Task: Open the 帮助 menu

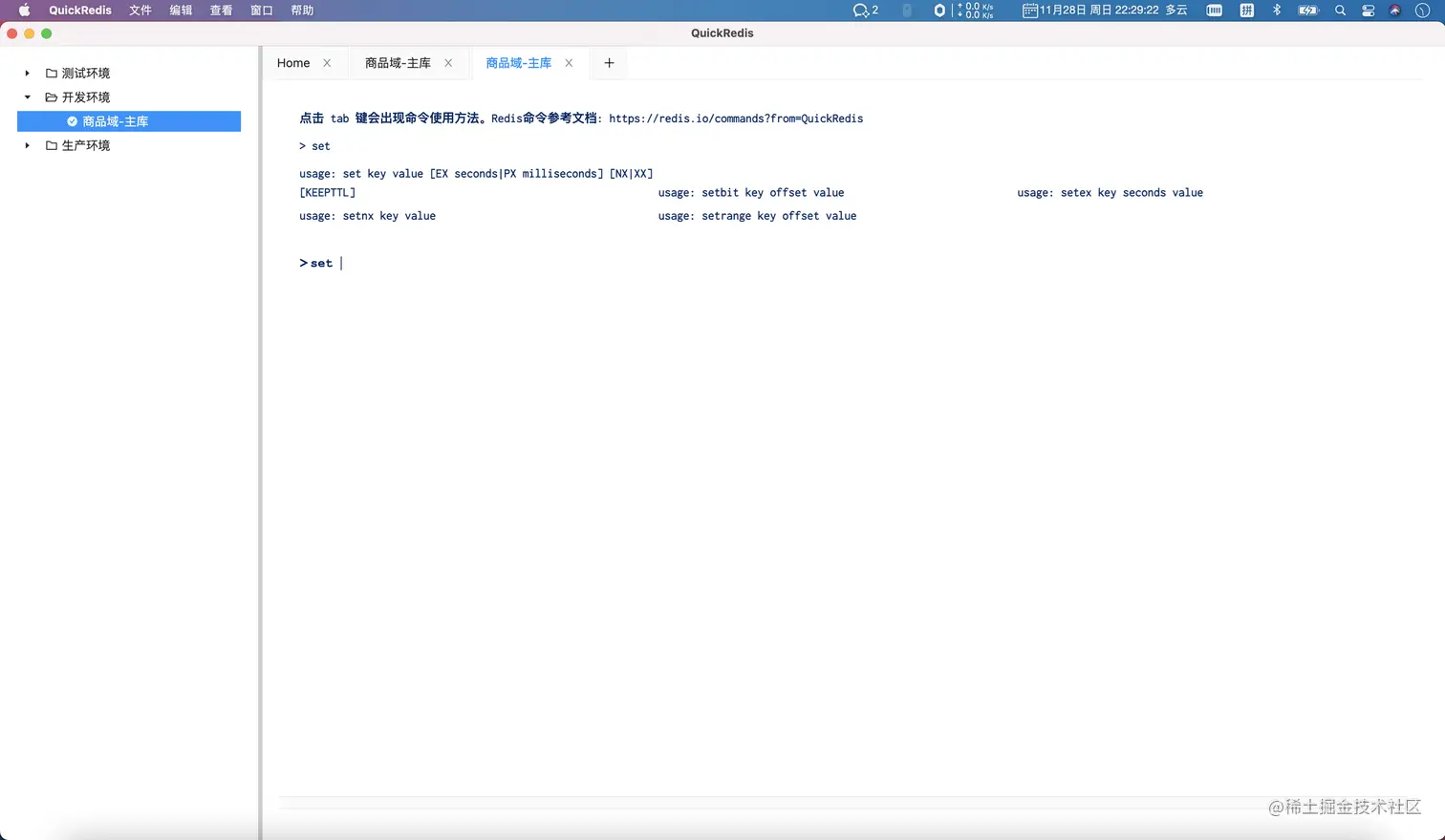Action: click(302, 11)
